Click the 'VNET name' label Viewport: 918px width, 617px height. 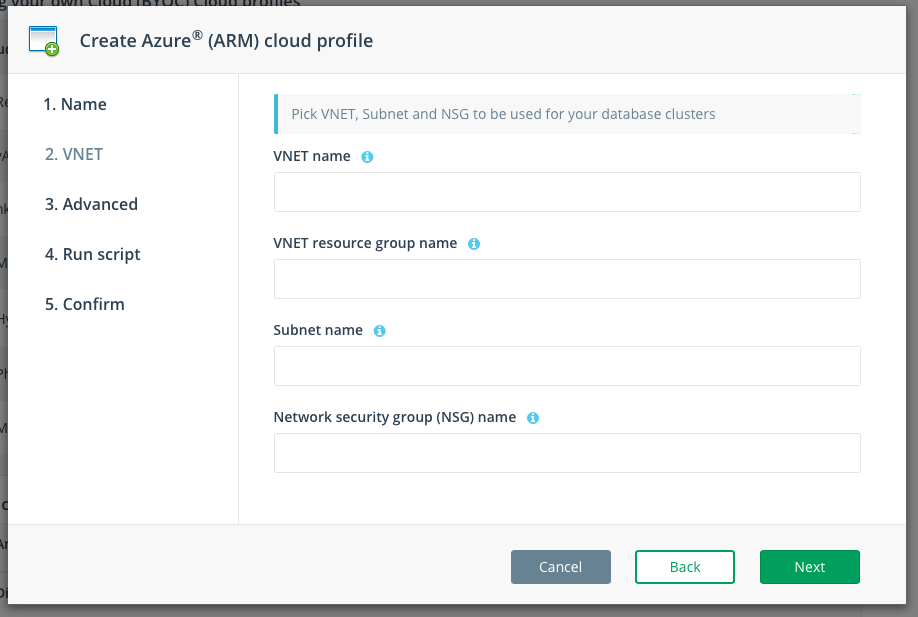(x=312, y=156)
